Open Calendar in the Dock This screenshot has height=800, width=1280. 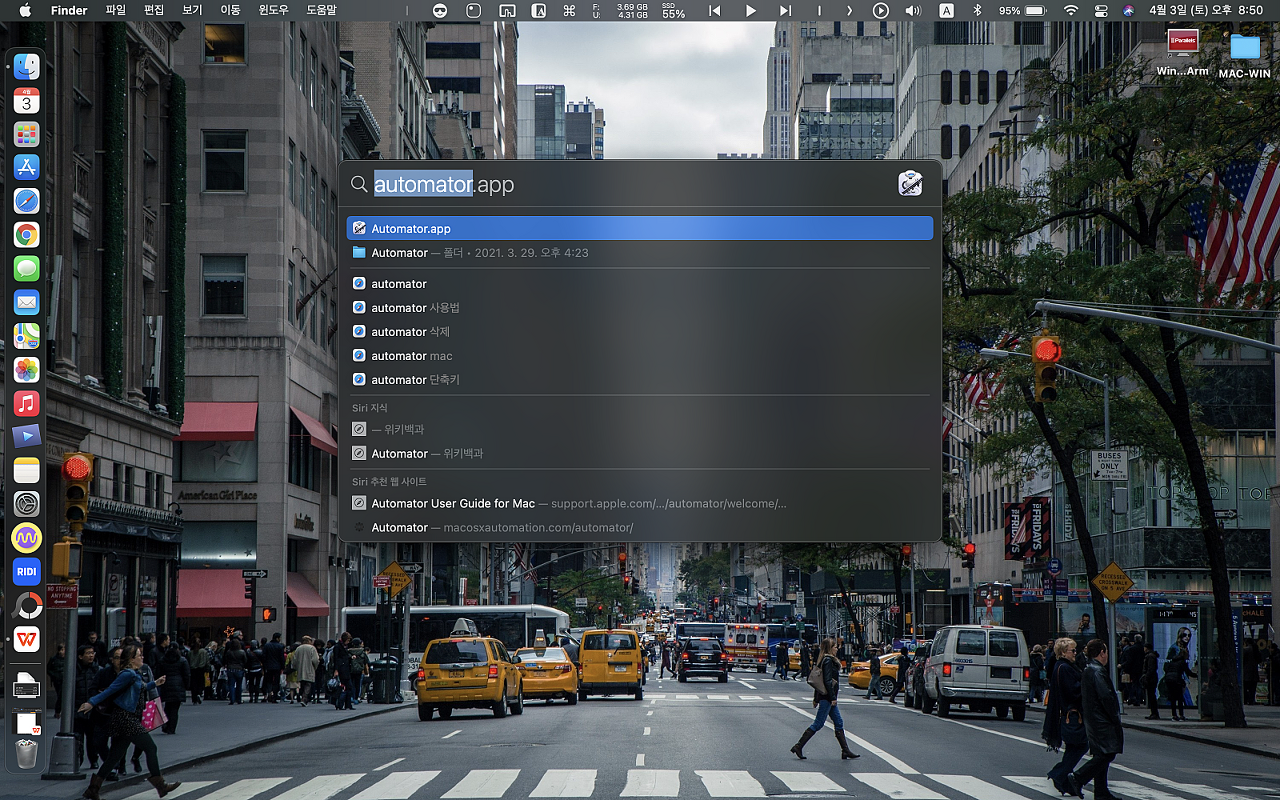pos(27,100)
